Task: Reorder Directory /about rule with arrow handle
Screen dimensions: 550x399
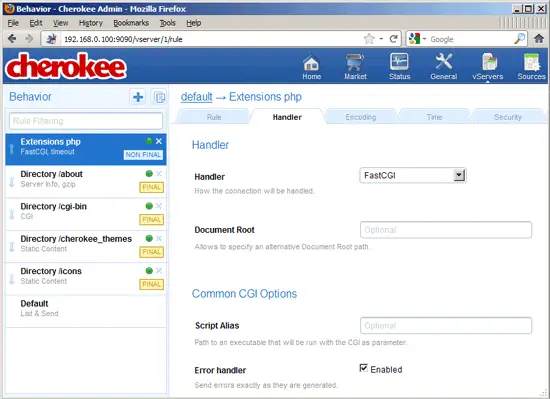Action: pyautogui.click(x=12, y=182)
